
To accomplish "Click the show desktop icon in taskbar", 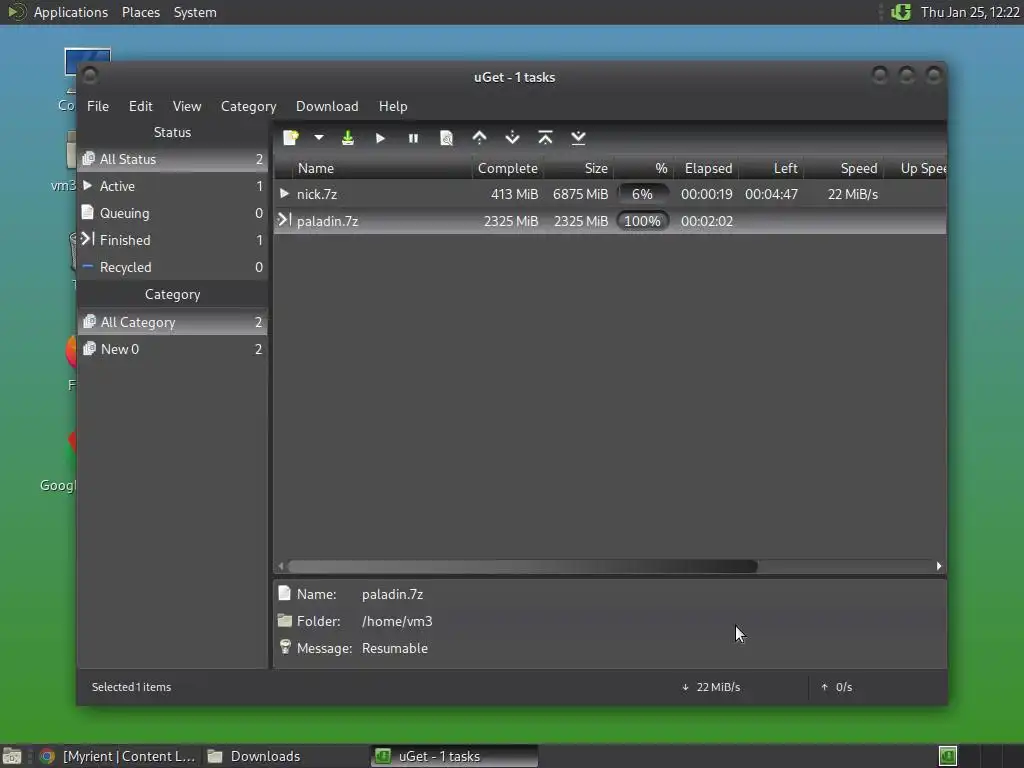I will (12, 756).
